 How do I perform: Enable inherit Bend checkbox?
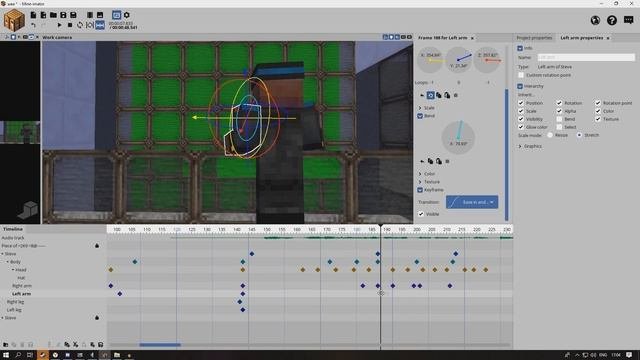coord(559,119)
